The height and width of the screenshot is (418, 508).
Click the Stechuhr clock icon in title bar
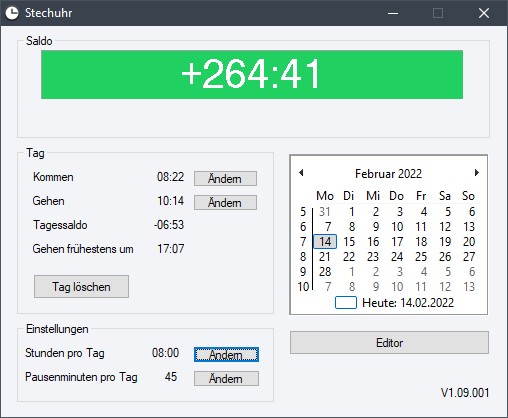click(x=12, y=13)
